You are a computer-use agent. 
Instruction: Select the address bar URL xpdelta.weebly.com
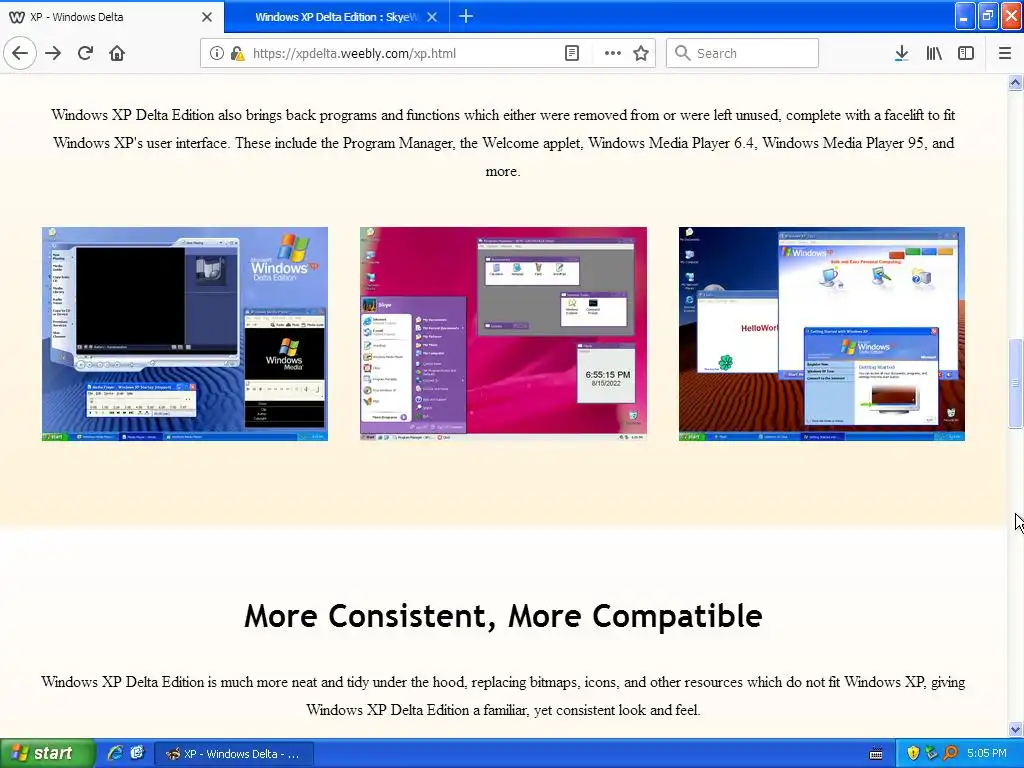[355, 54]
